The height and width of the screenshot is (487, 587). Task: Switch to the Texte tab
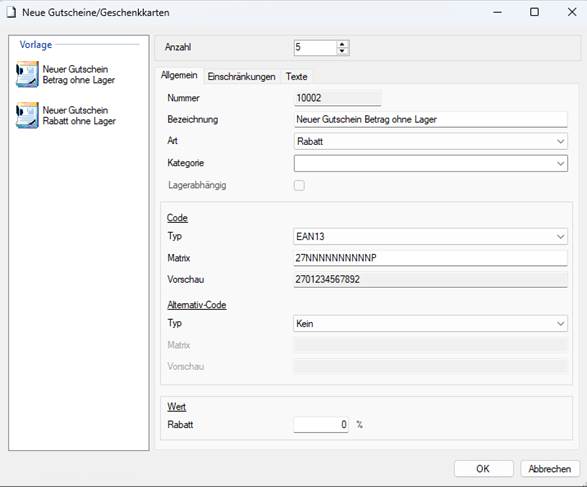click(x=296, y=76)
